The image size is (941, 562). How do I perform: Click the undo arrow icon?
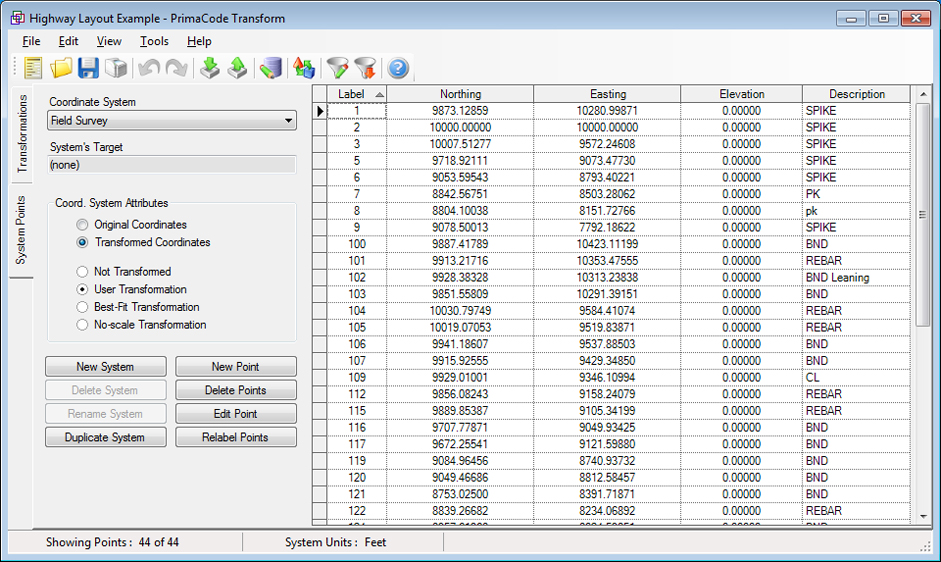coord(149,68)
